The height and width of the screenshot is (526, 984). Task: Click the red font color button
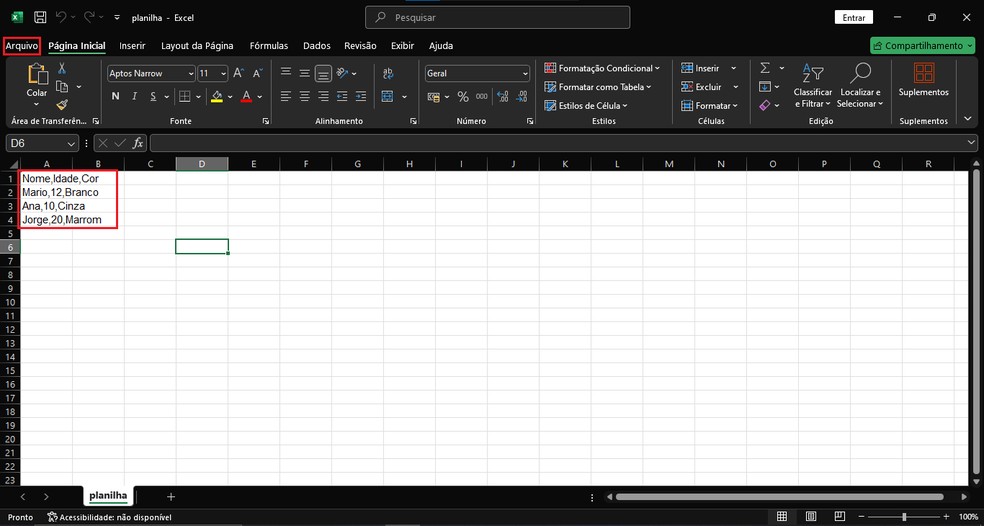247,97
